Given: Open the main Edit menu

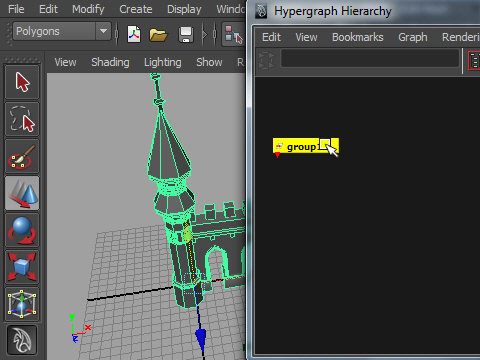Looking at the screenshot, I should pos(48,9).
